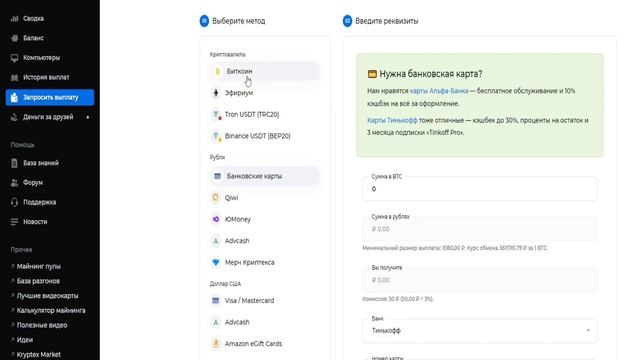Follow the Карты Тинькофф link

click(392, 120)
